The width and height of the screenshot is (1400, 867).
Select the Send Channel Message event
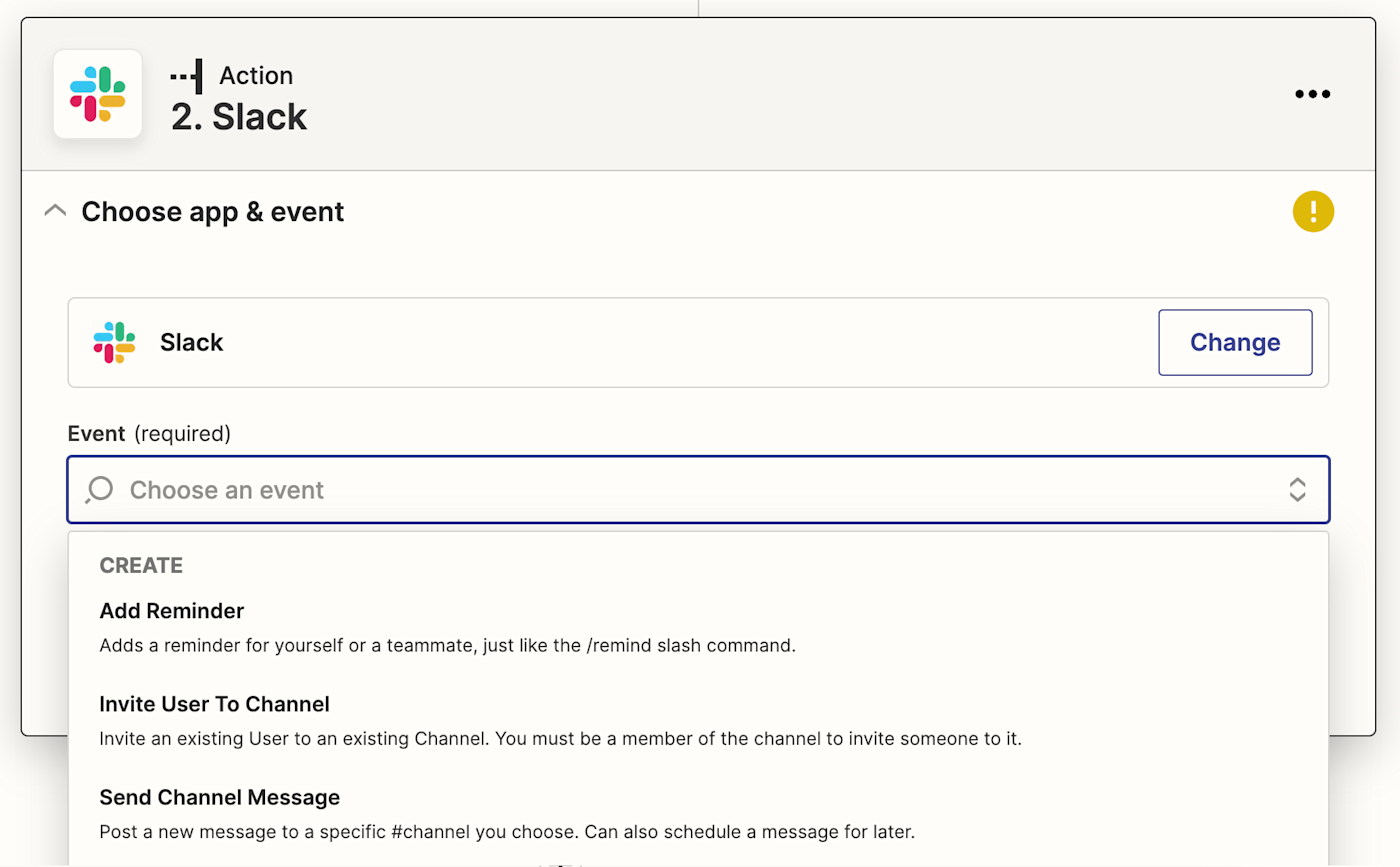(x=698, y=814)
